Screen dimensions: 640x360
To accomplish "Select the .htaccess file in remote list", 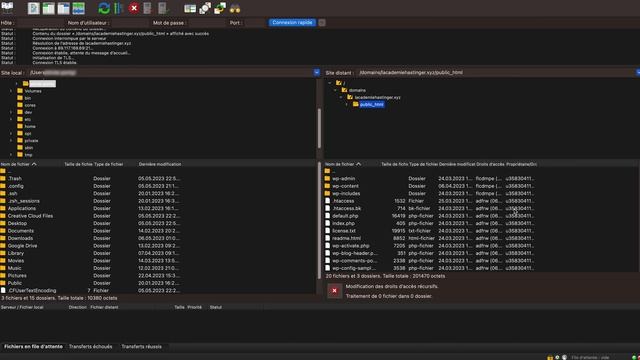I will [343, 201].
